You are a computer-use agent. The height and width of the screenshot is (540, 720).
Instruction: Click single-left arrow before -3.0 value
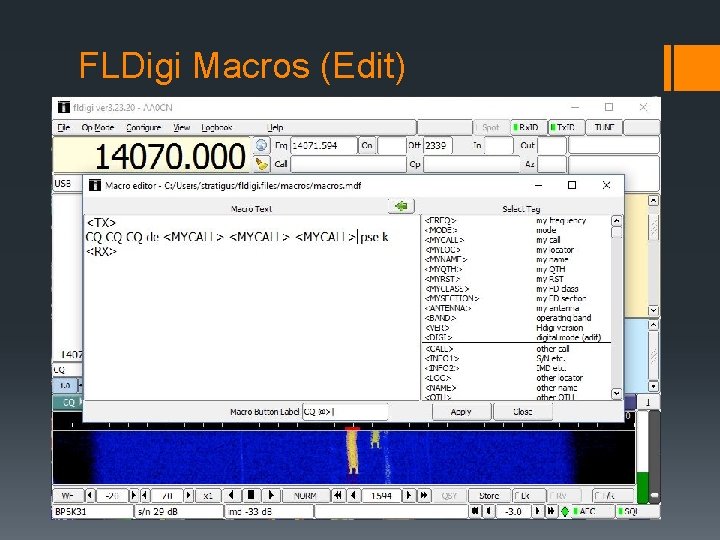point(489,511)
